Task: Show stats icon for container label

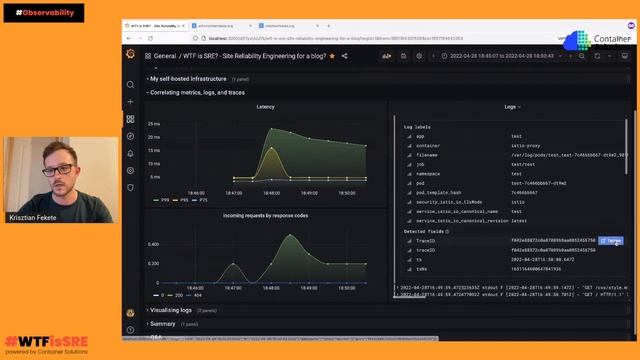Action: 409,146
